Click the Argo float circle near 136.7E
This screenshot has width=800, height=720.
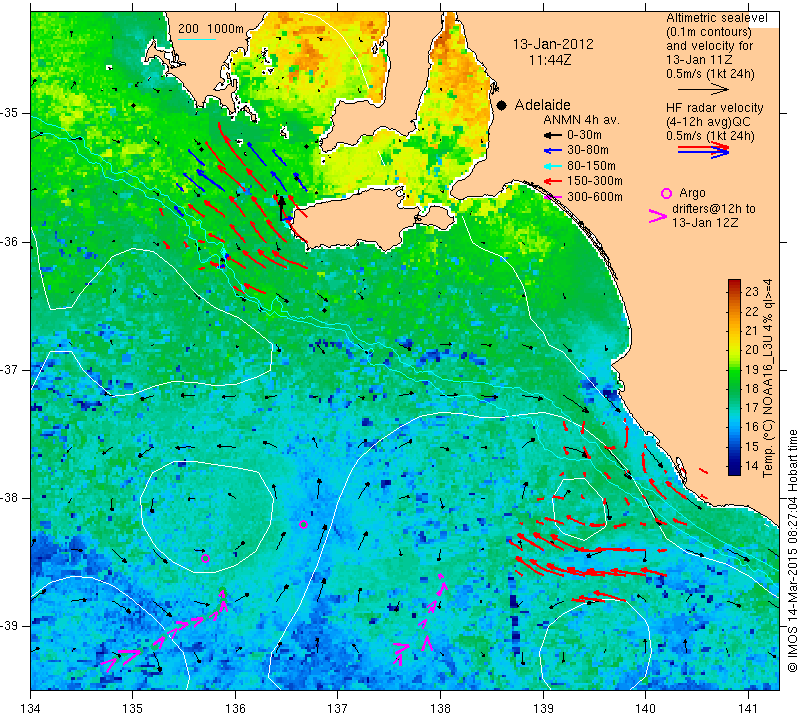pyautogui.click(x=303, y=524)
